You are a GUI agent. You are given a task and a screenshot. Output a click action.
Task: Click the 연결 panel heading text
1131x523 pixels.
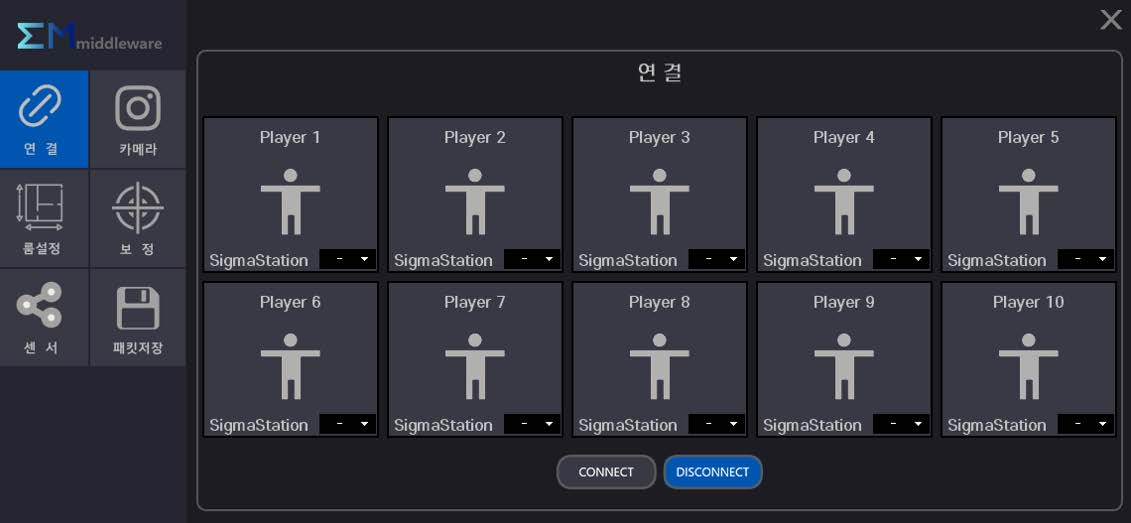coord(659,72)
